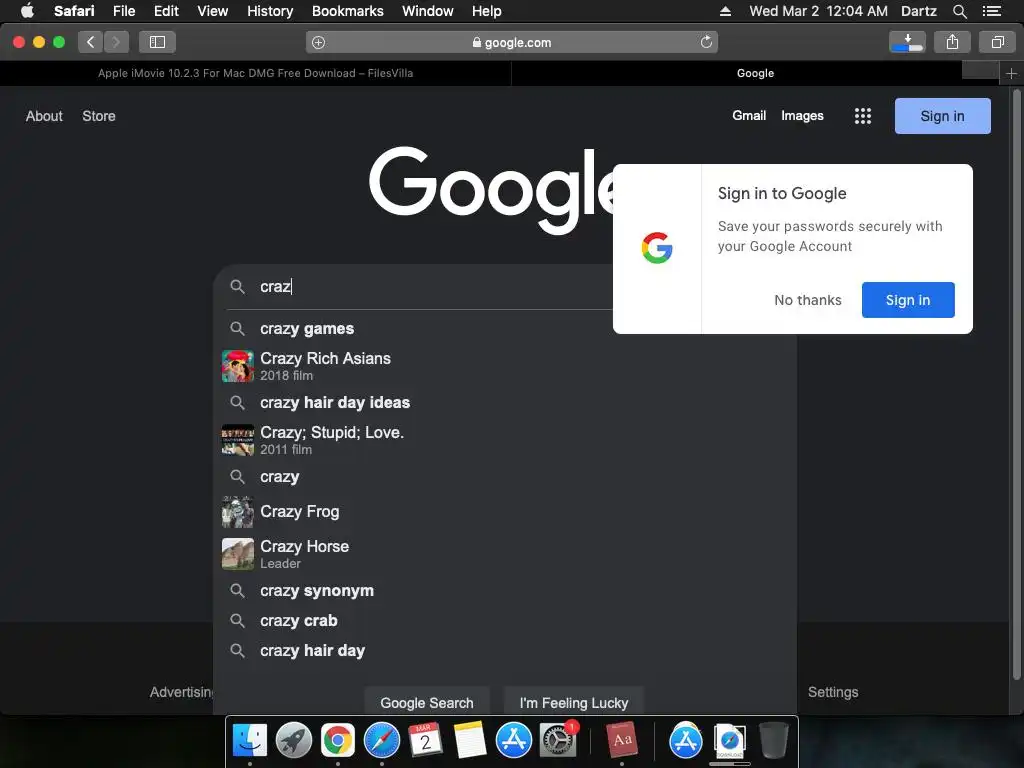Open the Edit menu
Viewport: 1024px width, 768px height.
(166, 11)
